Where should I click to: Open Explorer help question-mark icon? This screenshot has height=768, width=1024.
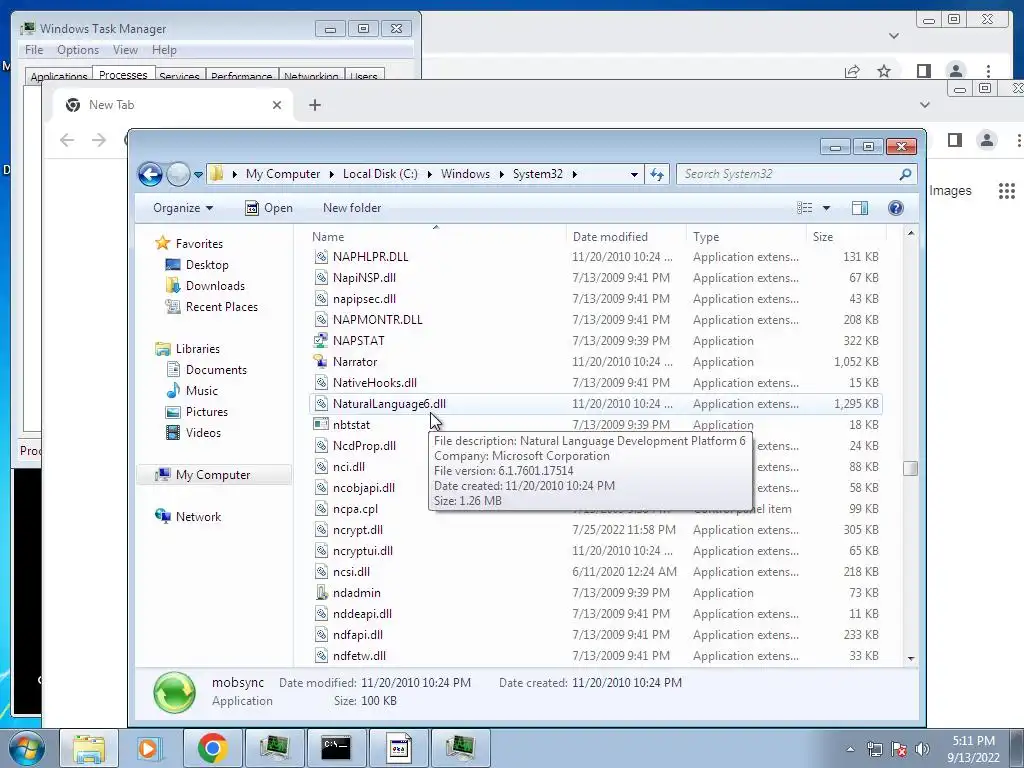click(896, 208)
